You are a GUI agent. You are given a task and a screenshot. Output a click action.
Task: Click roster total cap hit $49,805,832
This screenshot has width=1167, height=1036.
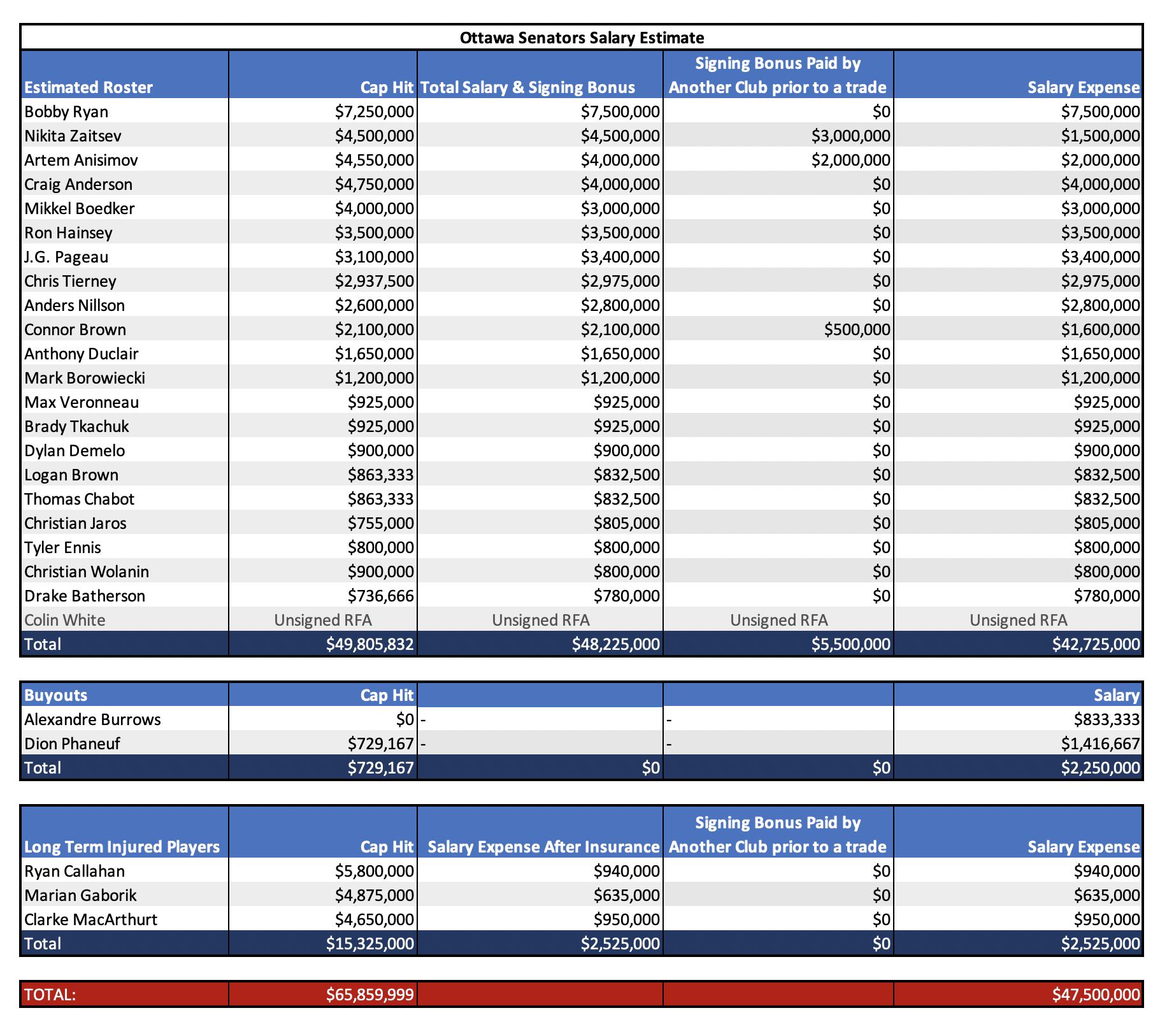323,644
